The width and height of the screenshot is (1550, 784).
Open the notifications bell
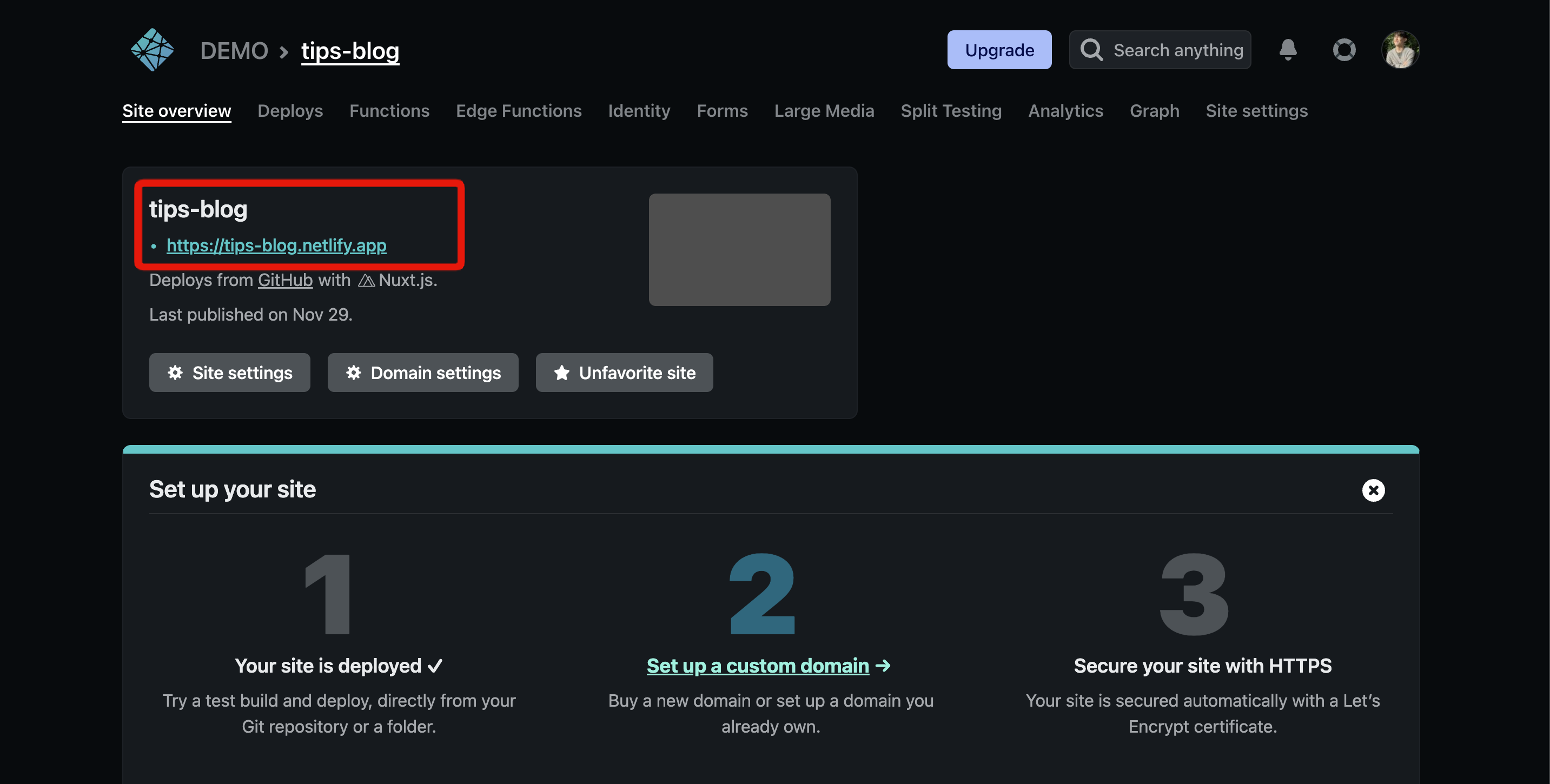point(1288,50)
